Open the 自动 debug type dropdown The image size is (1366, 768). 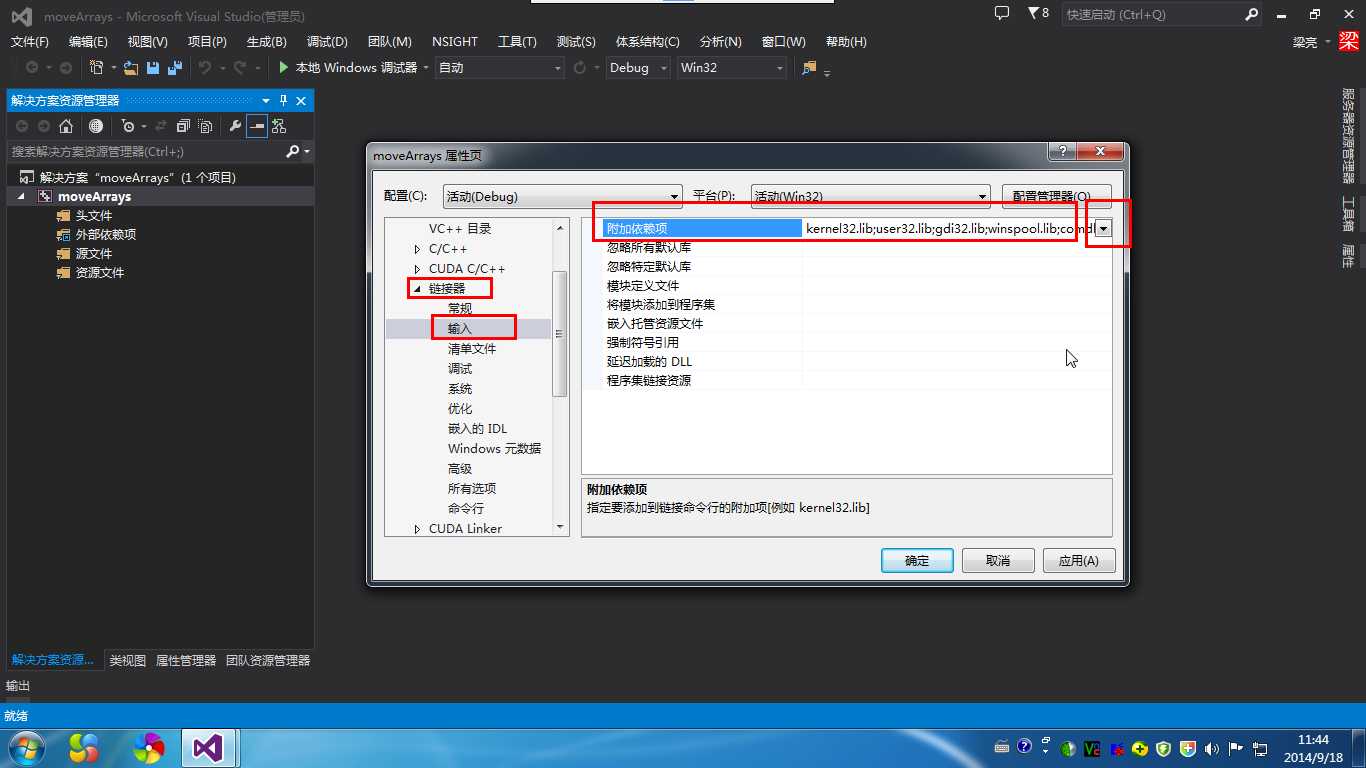tap(500, 68)
